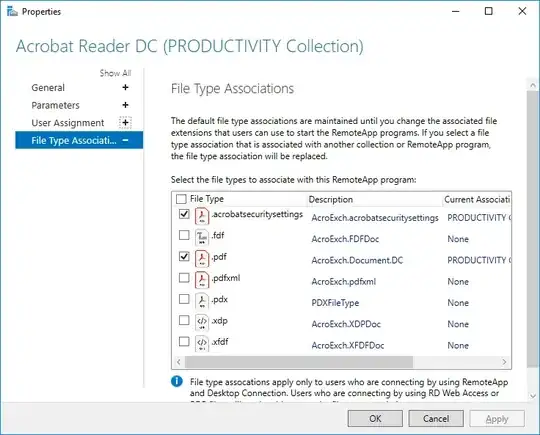Click the file list scroll left arrow

coord(178,362)
